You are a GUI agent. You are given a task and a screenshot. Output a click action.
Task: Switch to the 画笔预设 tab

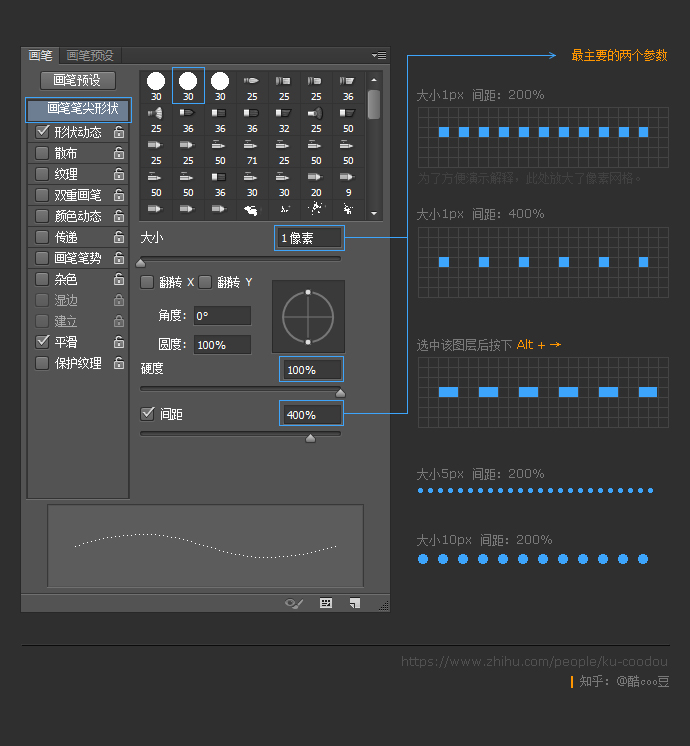point(90,56)
